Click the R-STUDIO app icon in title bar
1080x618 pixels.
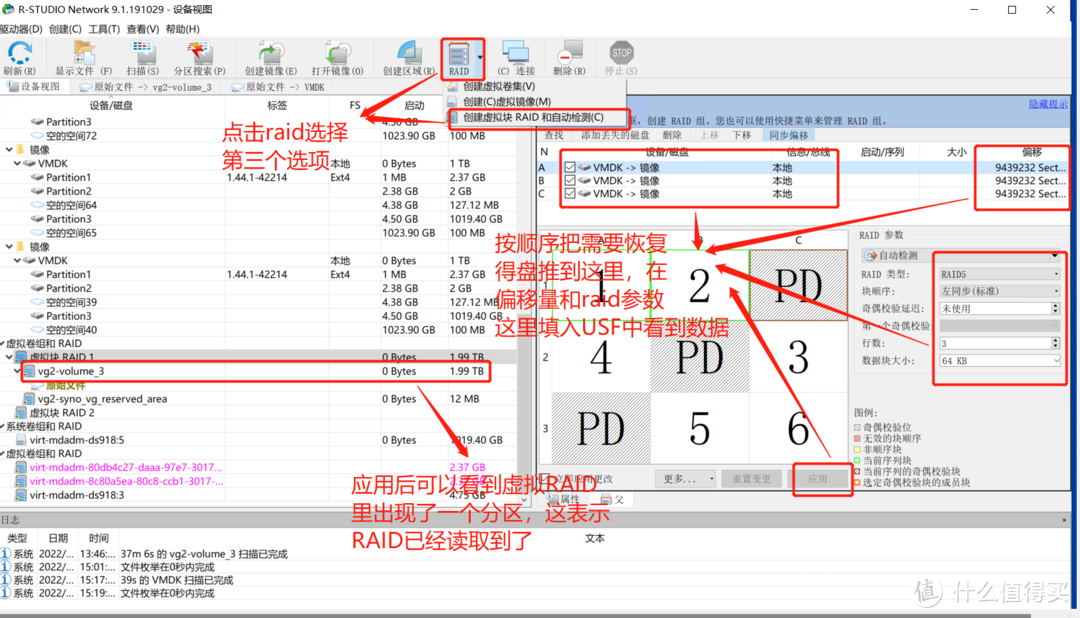pyautogui.click(x=8, y=10)
